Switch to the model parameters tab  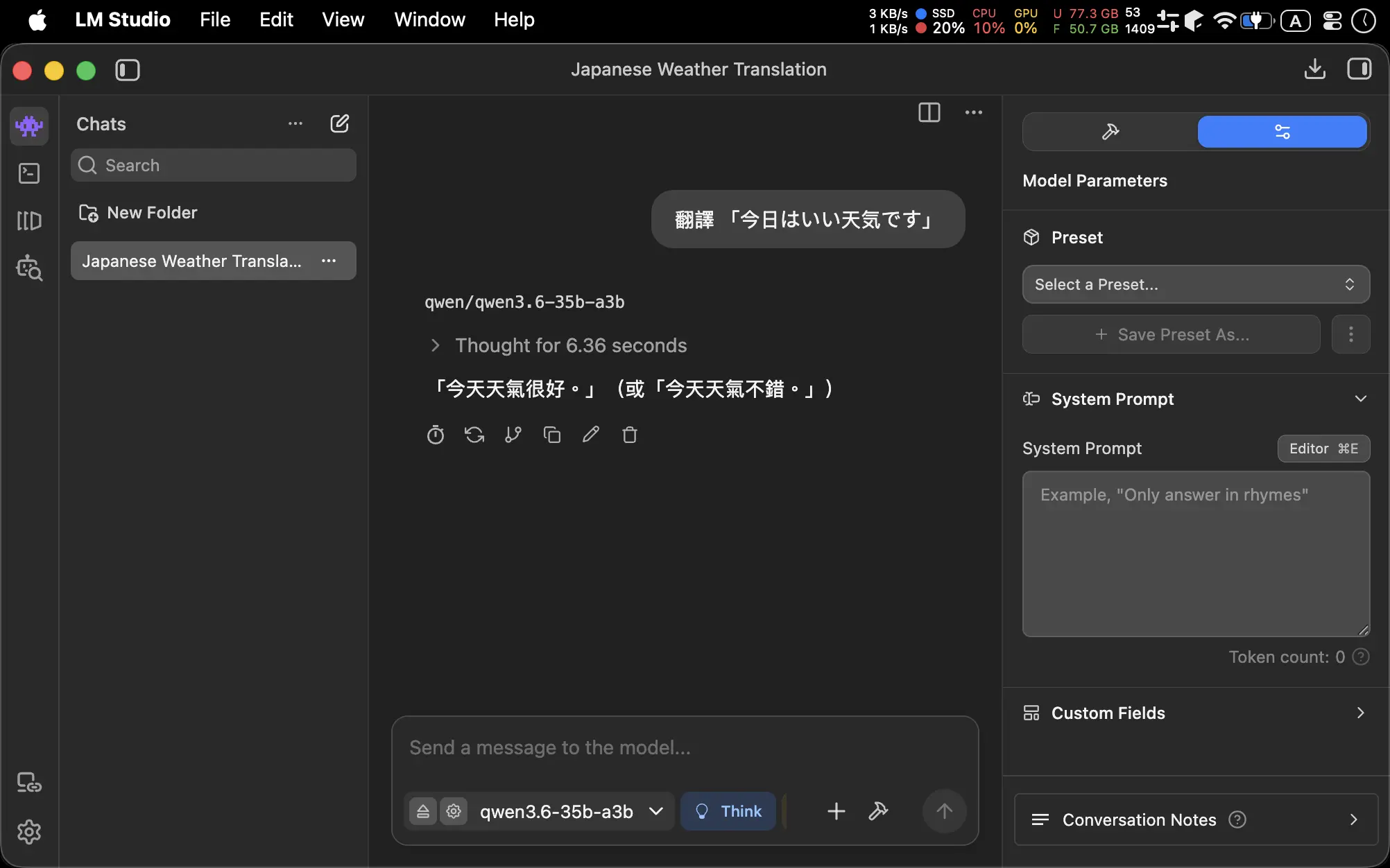tap(1282, 132)
